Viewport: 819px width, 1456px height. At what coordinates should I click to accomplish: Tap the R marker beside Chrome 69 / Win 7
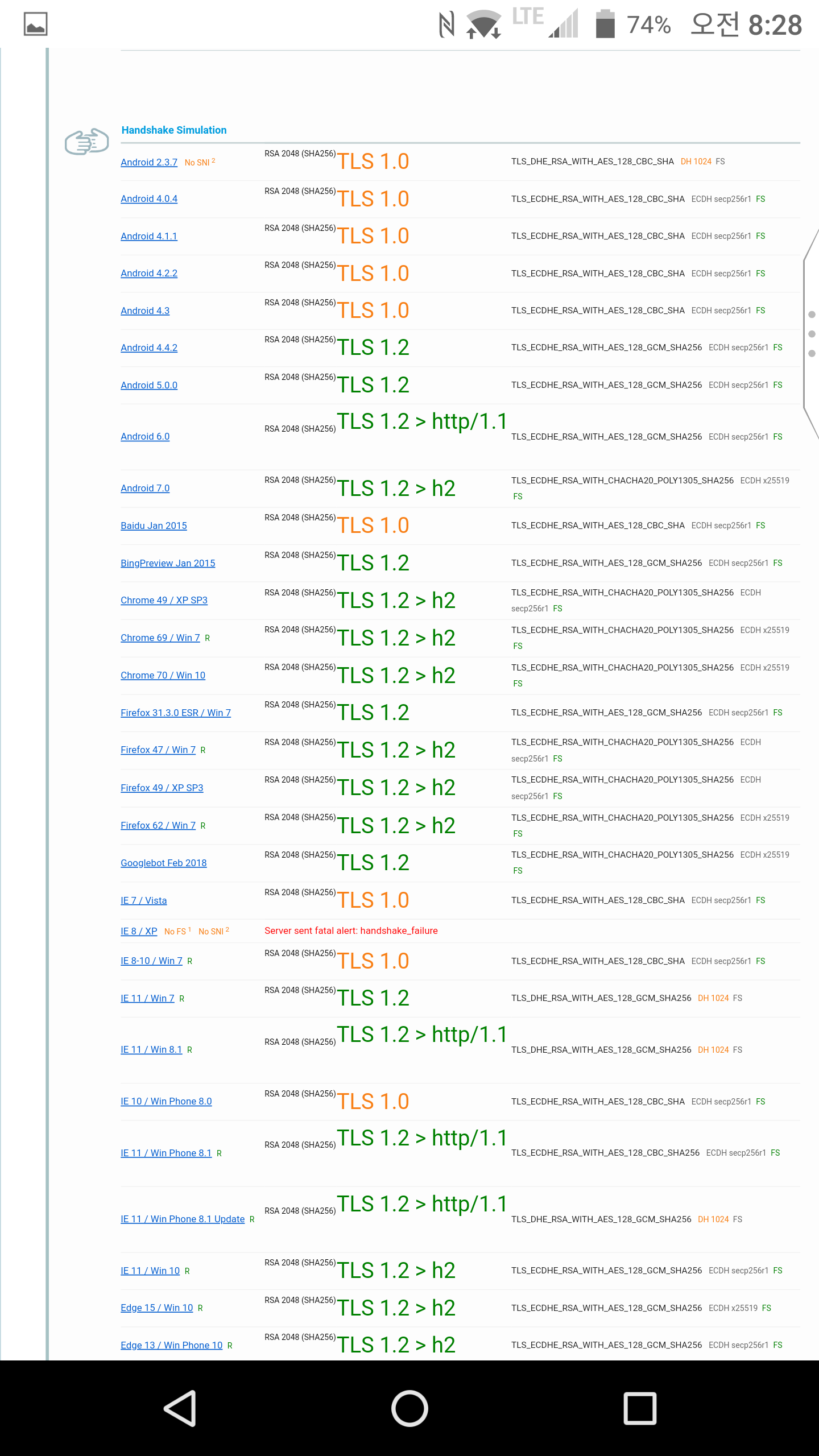tap(208, 638)
